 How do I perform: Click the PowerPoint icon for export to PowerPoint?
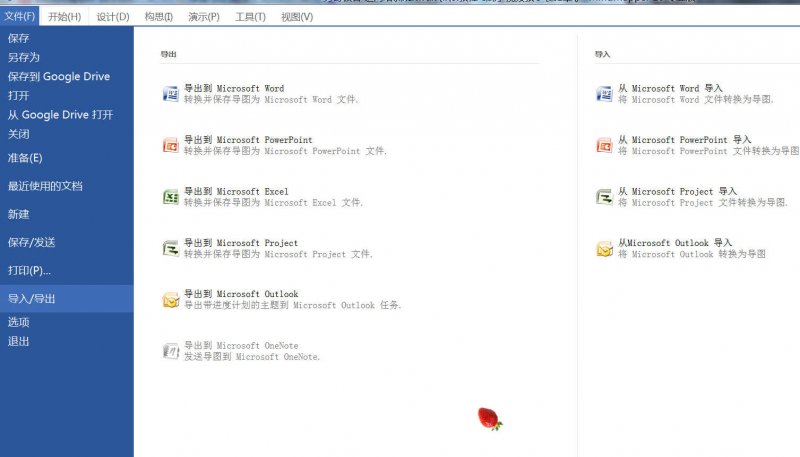(170, 145)
